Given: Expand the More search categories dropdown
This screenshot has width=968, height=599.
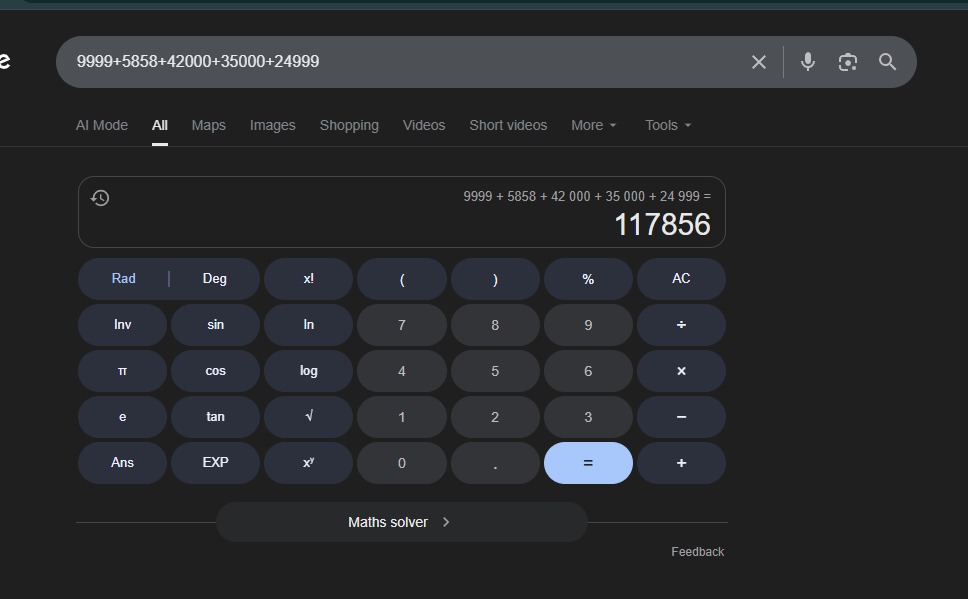Looking at the screenshot, I should pos(593,125).
